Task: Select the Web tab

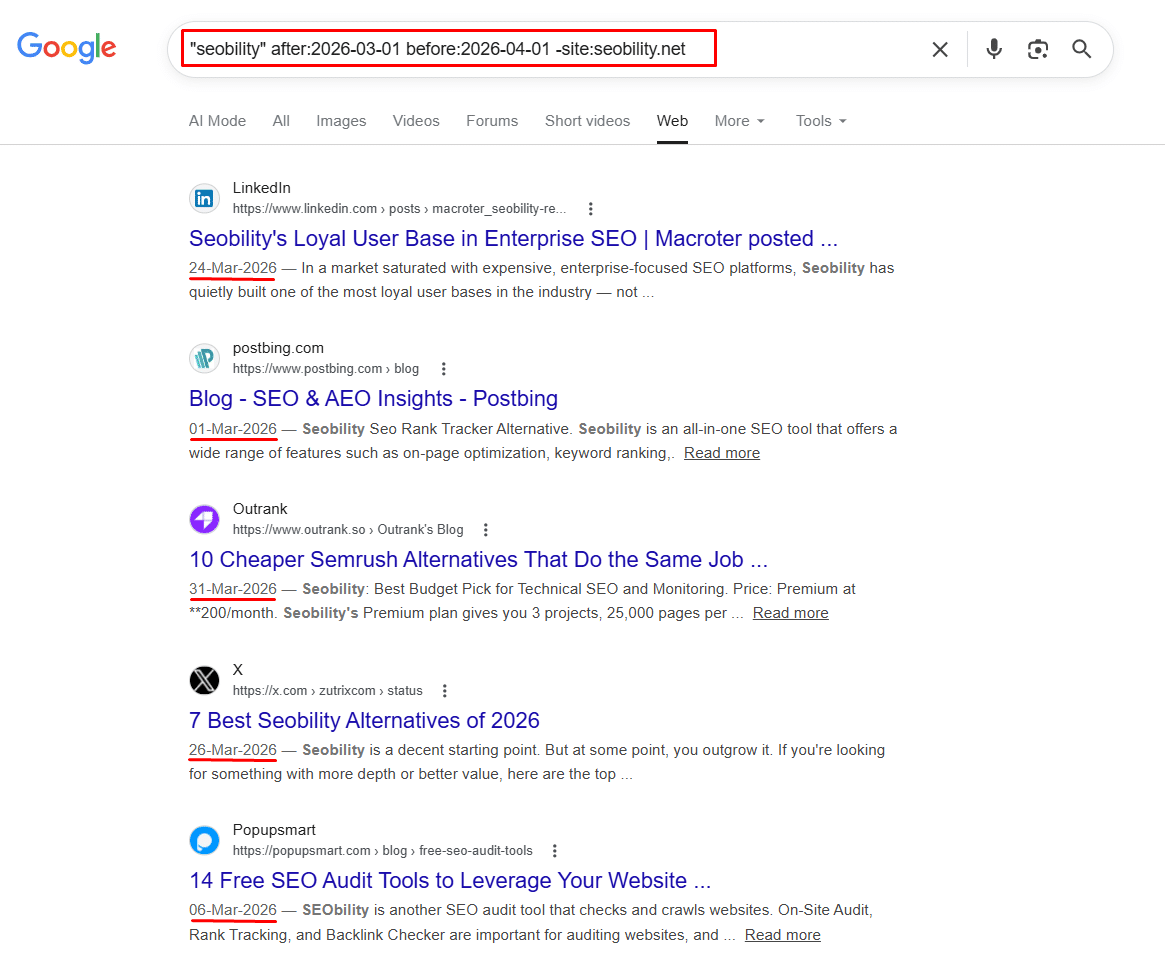Action: [672, 121]
